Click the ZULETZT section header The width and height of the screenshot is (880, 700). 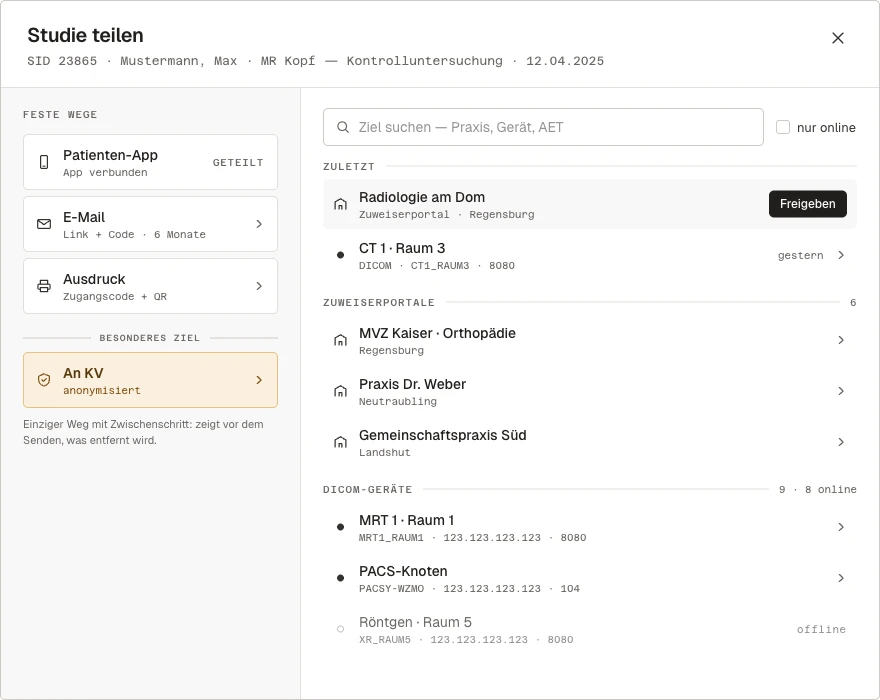coord(349,167)
